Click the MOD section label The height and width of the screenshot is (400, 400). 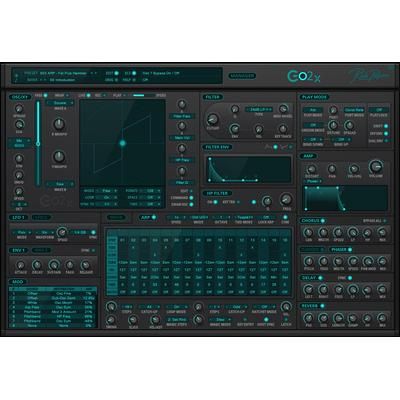click(17, 282)
